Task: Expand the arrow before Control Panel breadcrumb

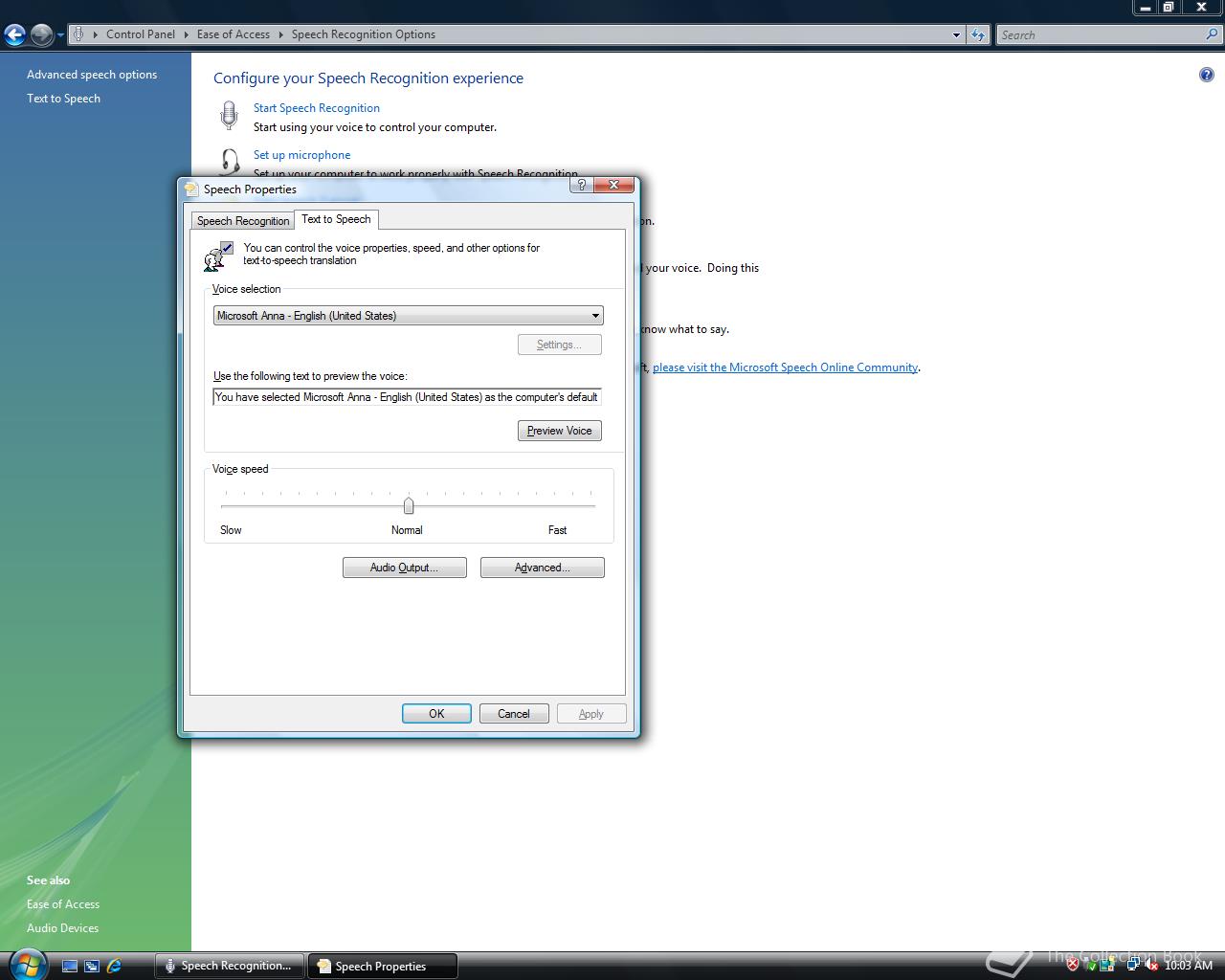Action: tap(95, 34)
